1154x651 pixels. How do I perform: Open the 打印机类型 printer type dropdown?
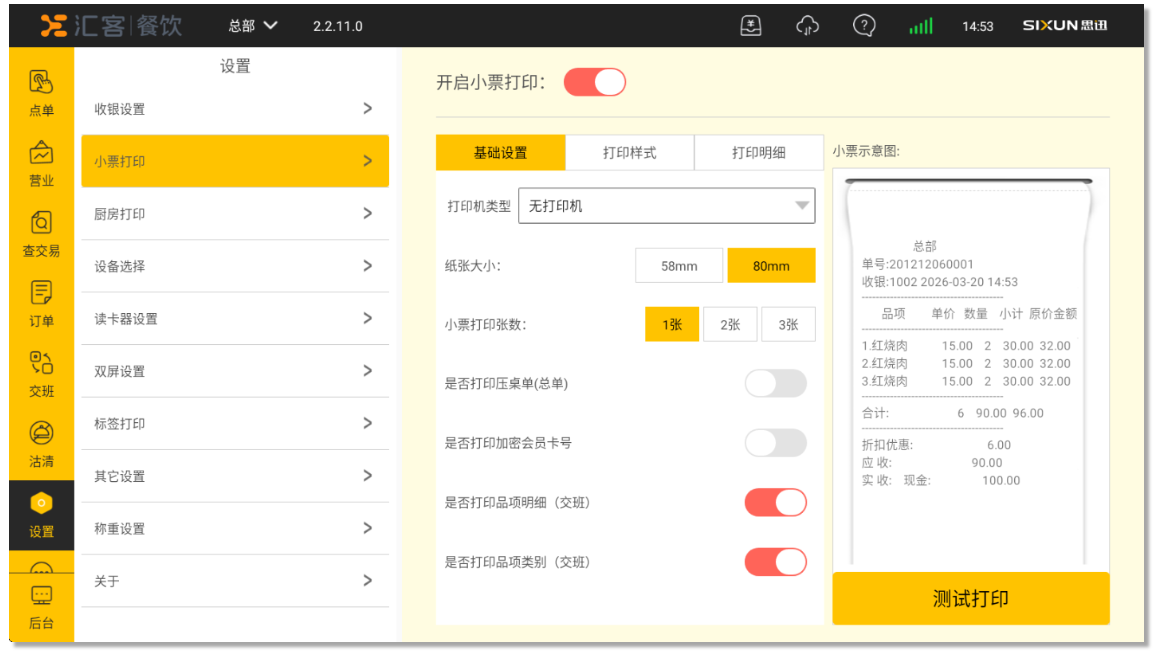click(x=666, y=206)
